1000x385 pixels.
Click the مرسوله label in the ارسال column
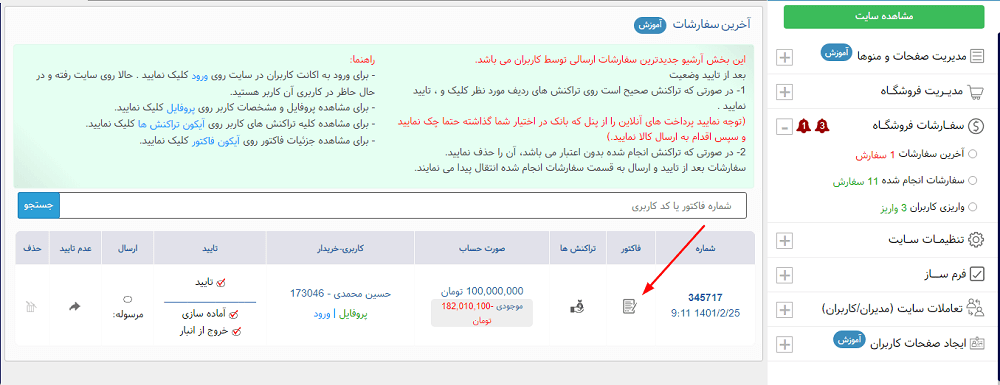coord(129,314)
